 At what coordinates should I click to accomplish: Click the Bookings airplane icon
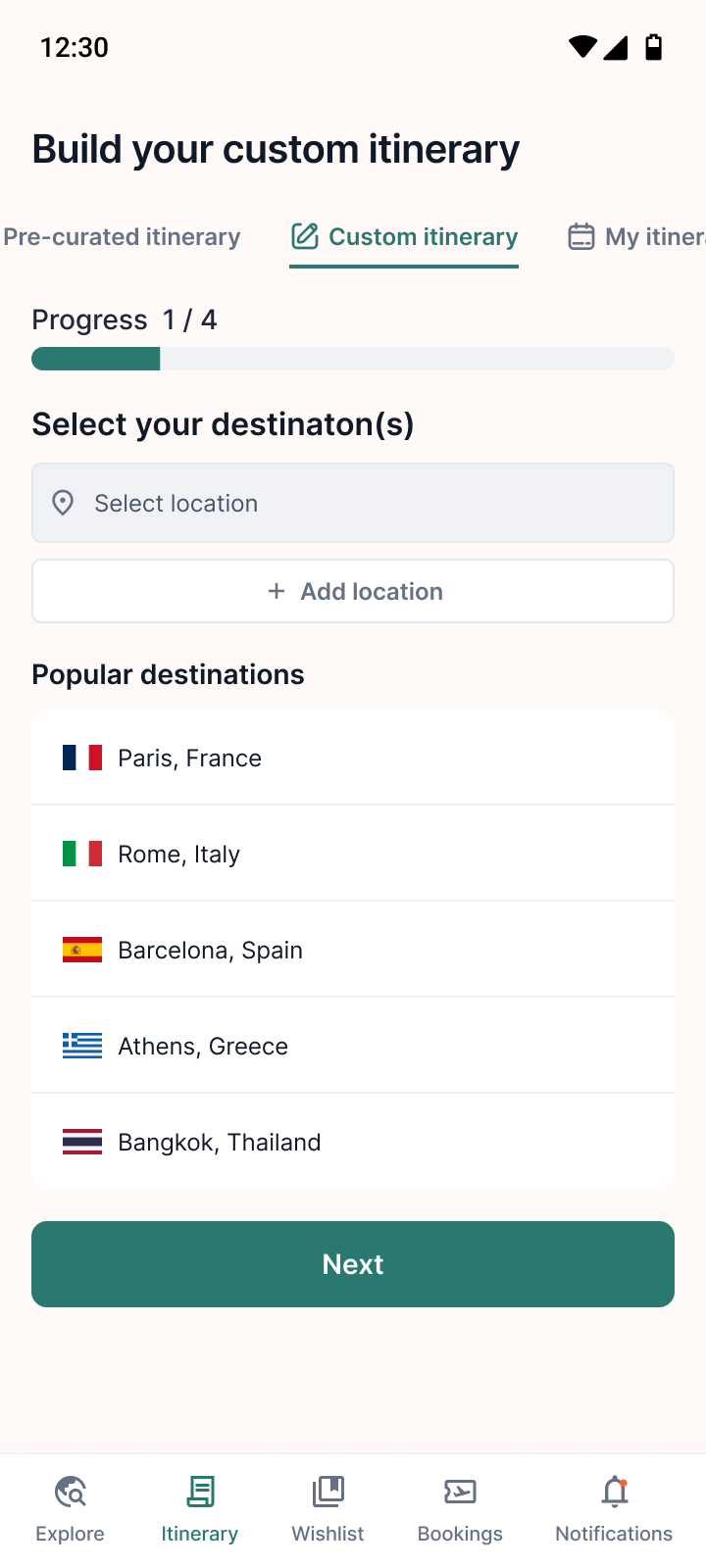[460, 1491]
